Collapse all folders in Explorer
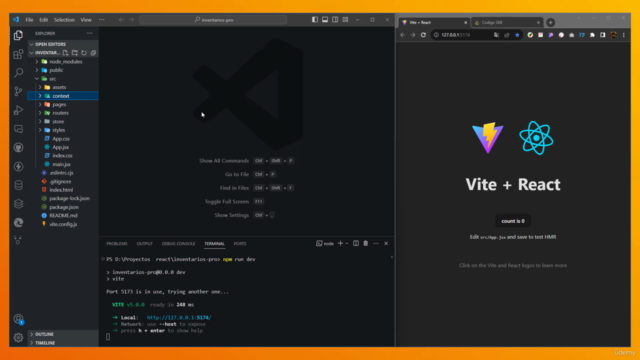 tap(93, 53)
